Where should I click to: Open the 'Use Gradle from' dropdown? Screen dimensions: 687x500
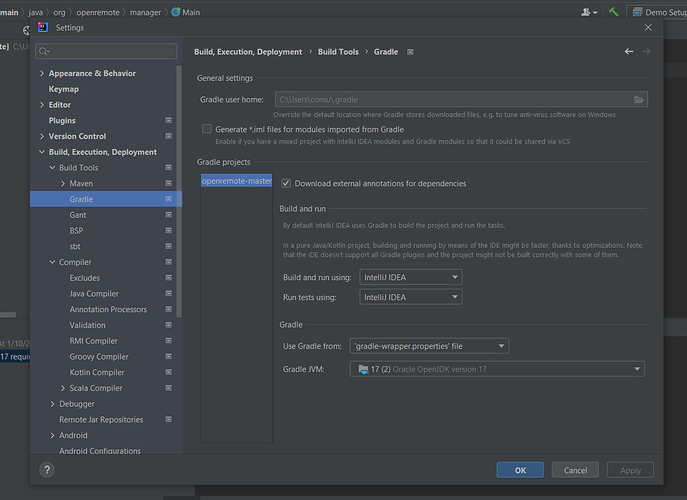click(429, 346)
